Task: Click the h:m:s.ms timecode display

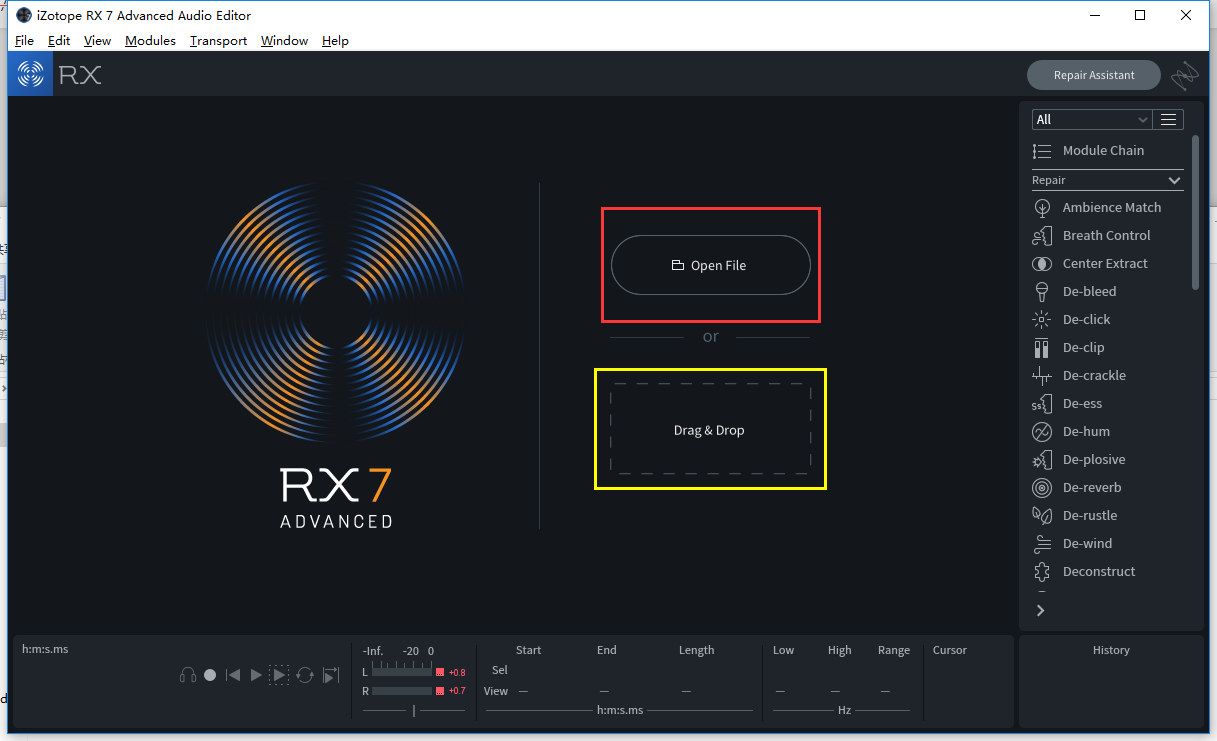Action: [x=45, y=650]
